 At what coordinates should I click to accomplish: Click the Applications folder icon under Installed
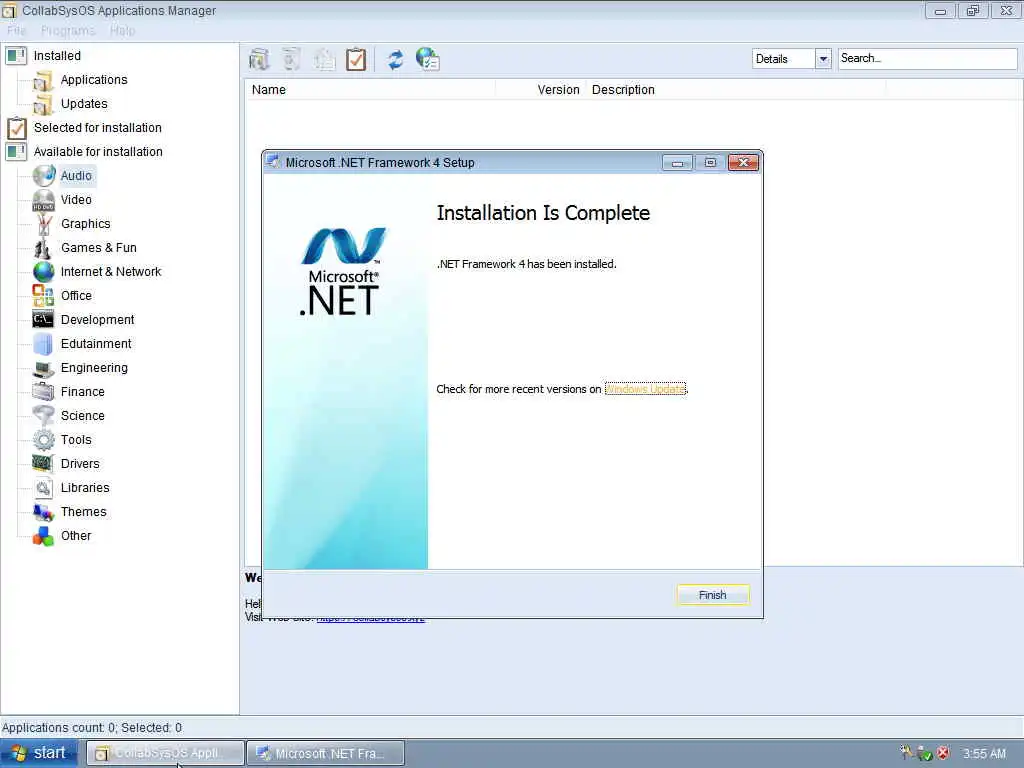43,80
